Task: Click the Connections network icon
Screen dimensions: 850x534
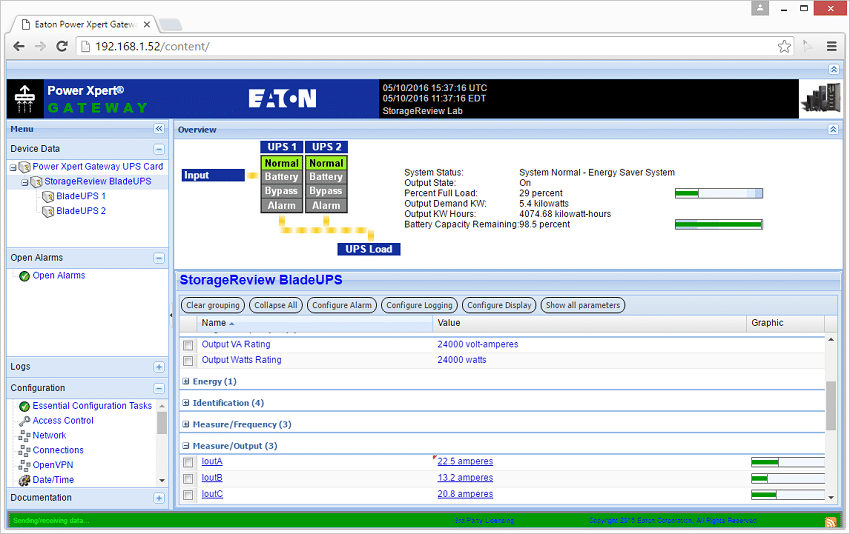Action: [24, 451]
